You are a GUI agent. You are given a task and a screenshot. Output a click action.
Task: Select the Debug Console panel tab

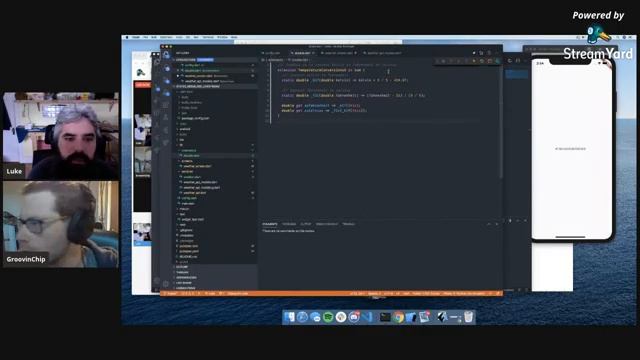pyautogui.click(x=327, y=224)
